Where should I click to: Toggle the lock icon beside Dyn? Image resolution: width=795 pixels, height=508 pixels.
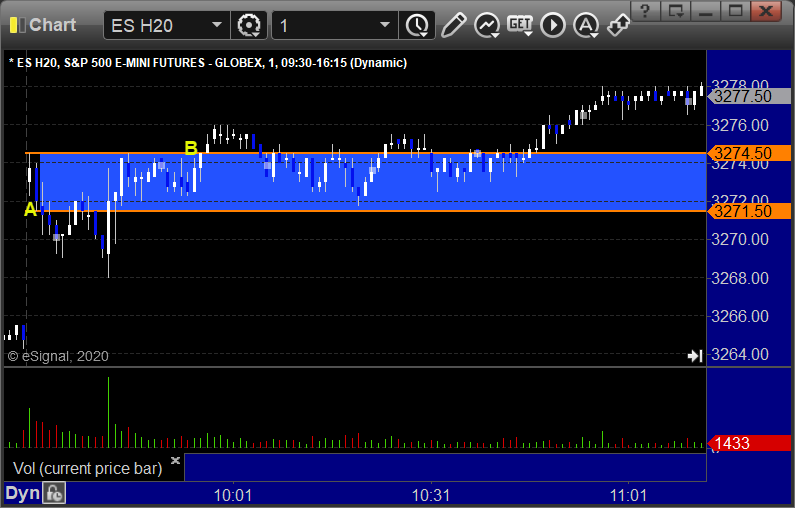point(54,493)
